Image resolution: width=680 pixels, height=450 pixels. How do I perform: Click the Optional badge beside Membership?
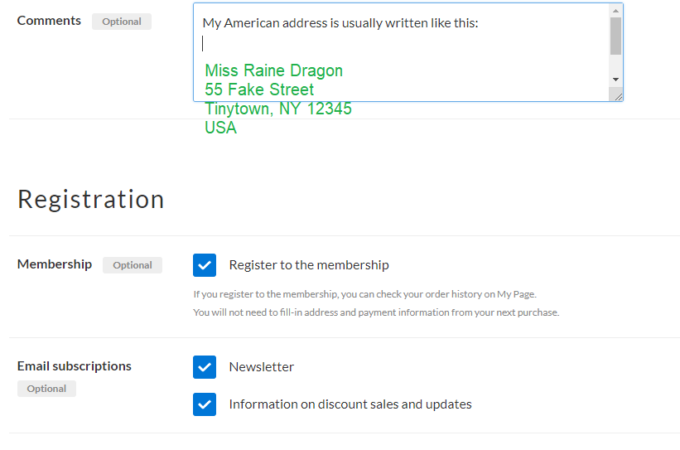(132, 265)
